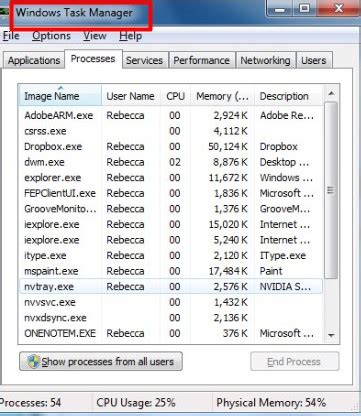Image resolution: width=361 pixels, height=416 pixels.
Task: Open the Performance tab
Action: (201, 60)
